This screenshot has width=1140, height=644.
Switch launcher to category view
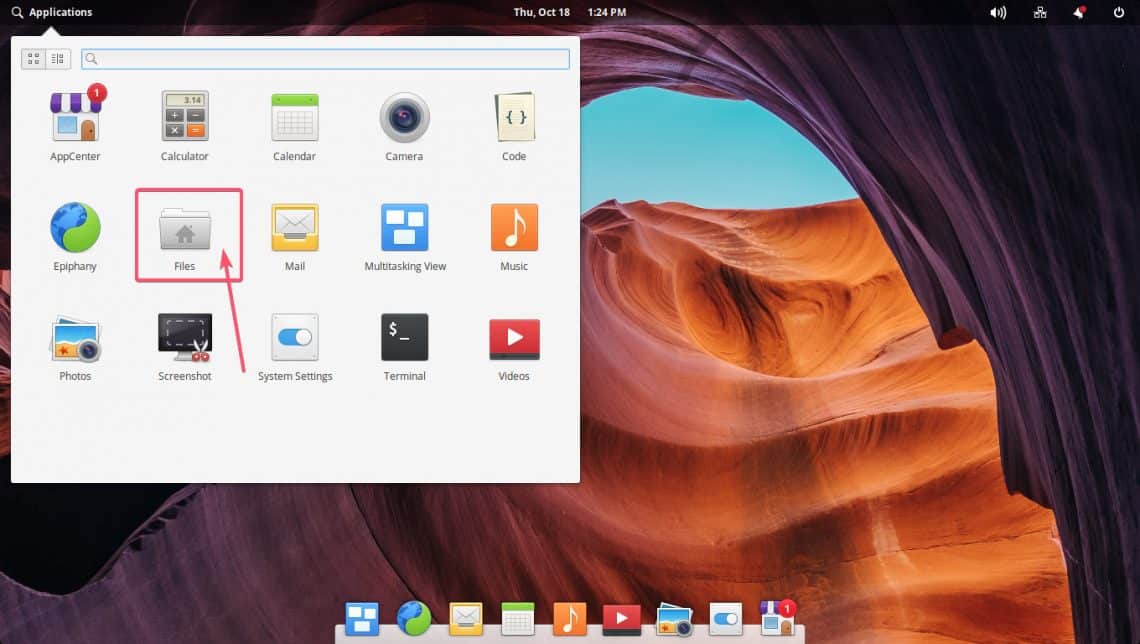(57, 59)
